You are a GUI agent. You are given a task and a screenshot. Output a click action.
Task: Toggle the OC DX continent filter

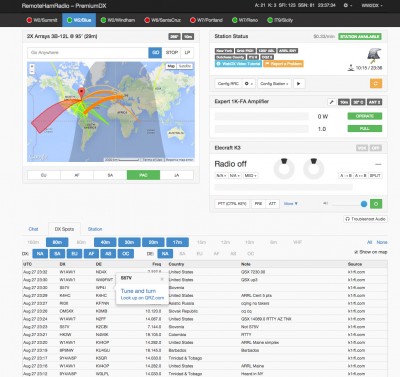(x=126, y=254)
